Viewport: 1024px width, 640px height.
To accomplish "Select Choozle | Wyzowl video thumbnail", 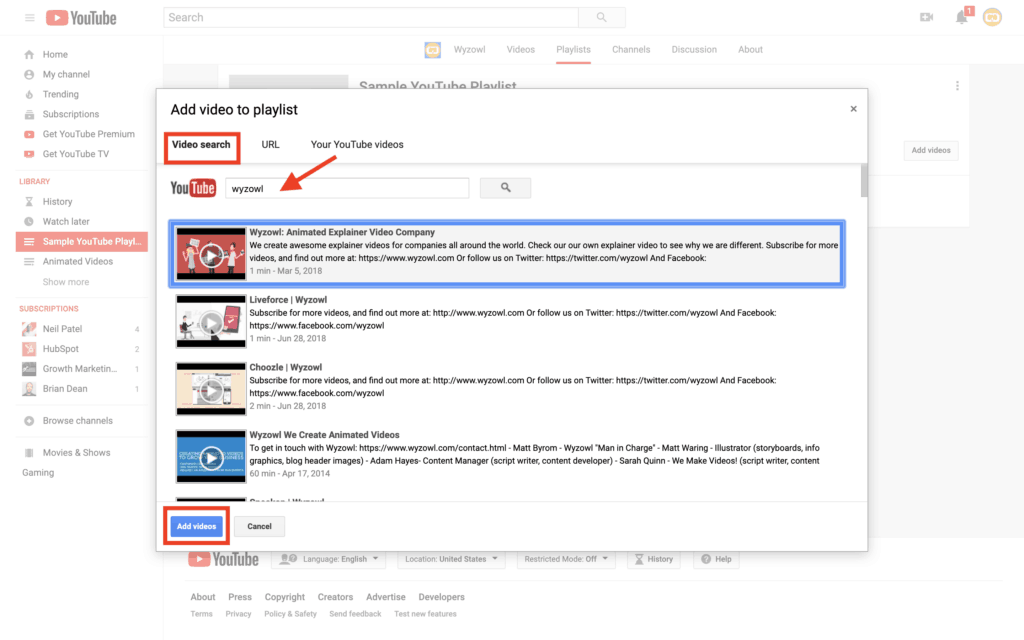I will click(211, 389).
